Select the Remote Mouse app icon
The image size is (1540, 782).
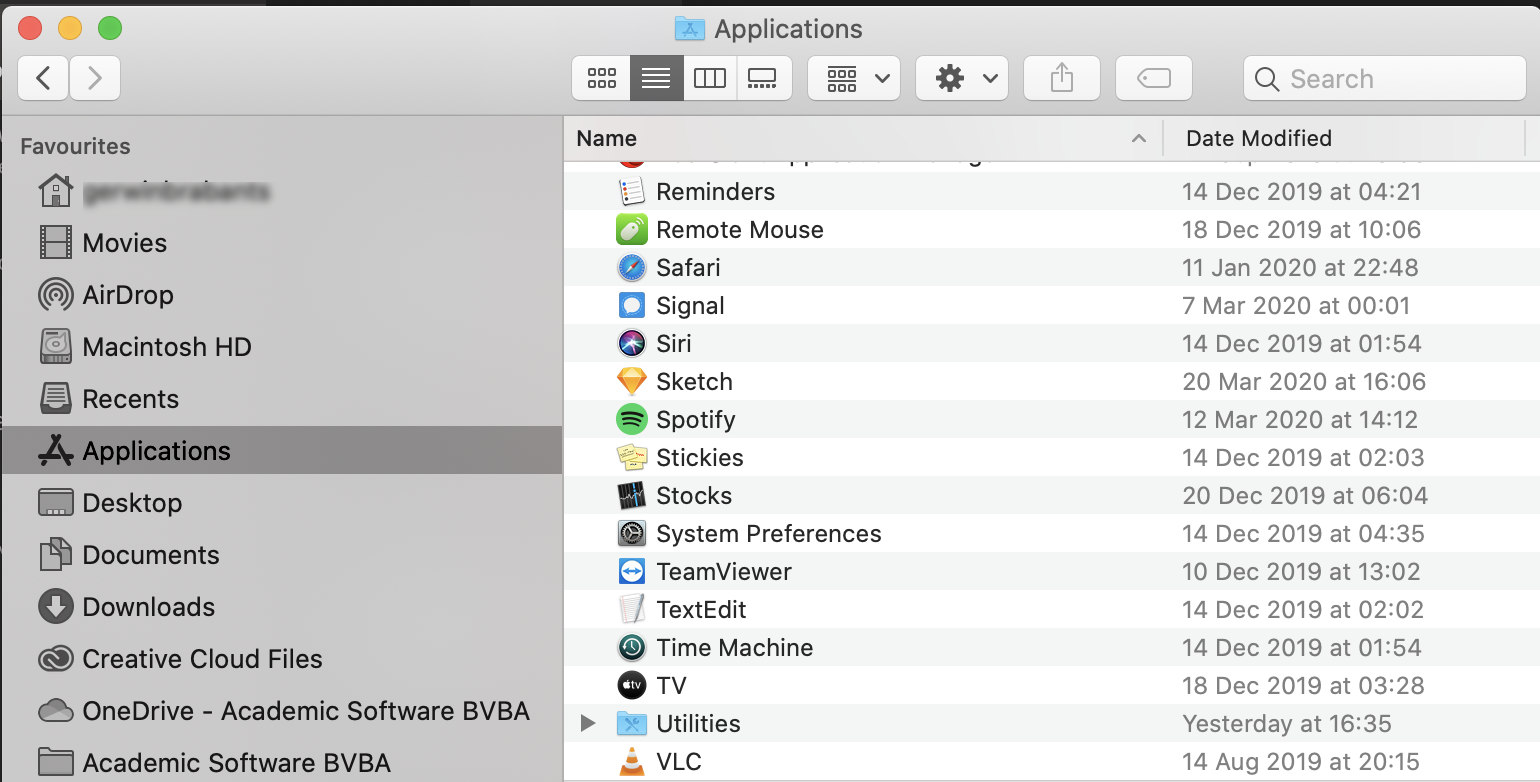631,229
